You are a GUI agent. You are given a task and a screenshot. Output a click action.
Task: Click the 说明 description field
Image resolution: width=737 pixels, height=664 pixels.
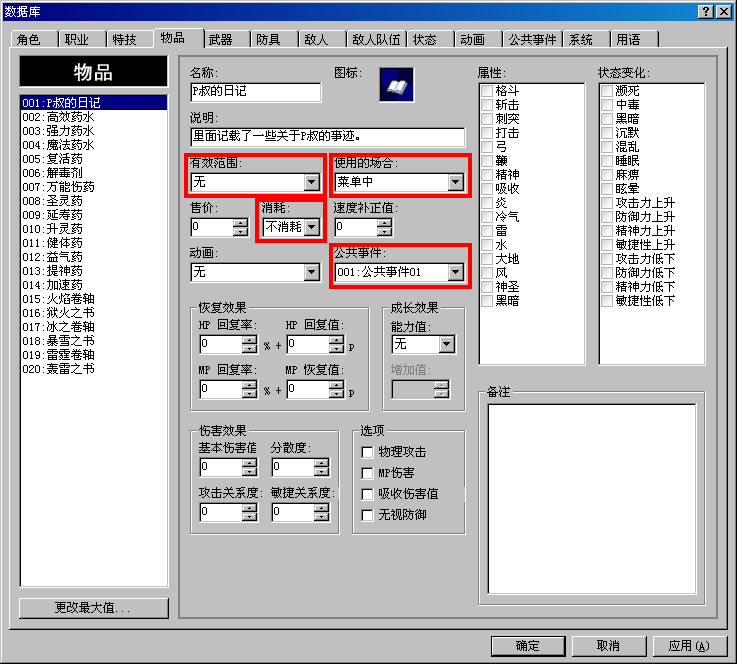(328, 137)
